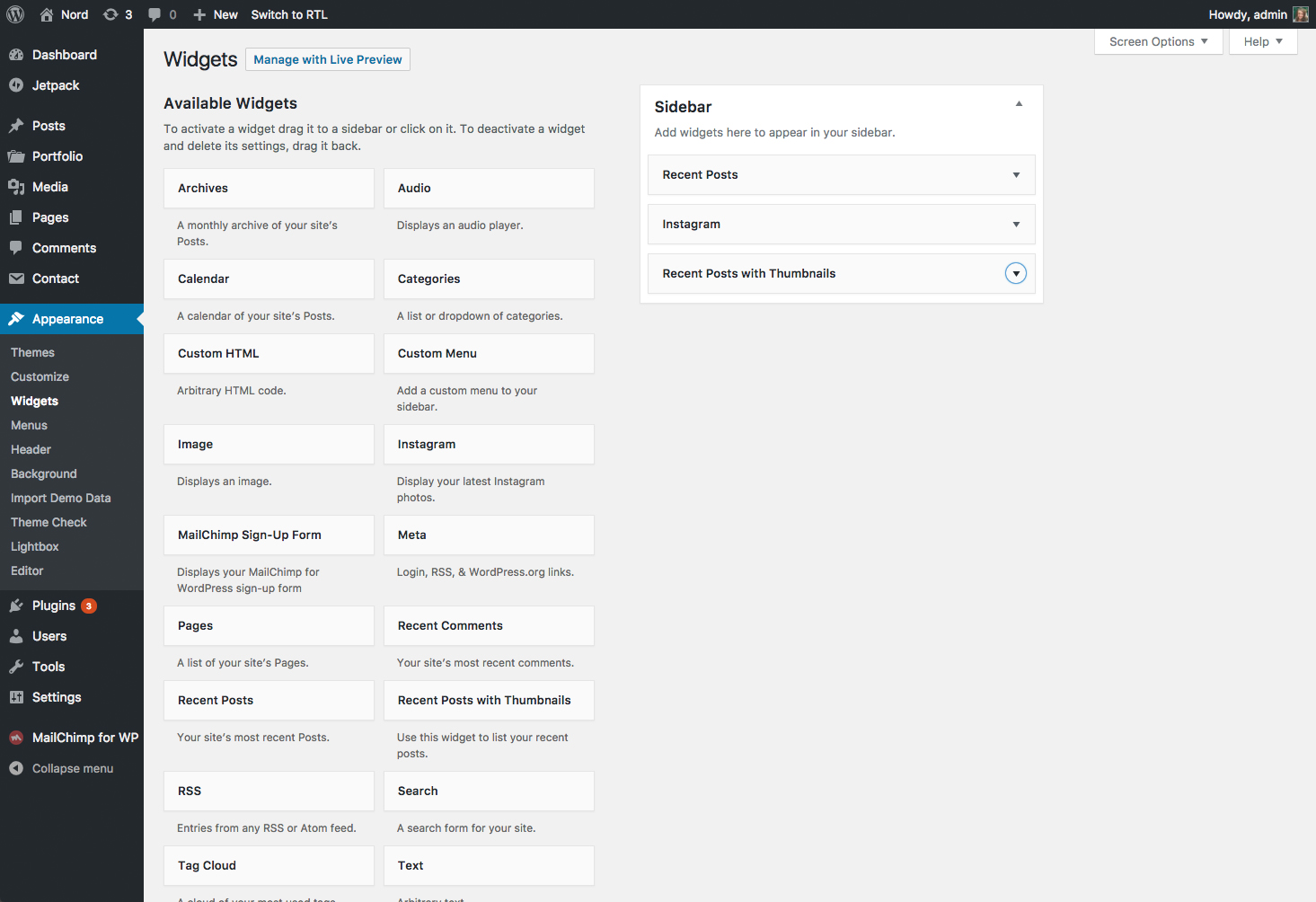Image resolution: width=1316 pixels, height=902 pixels.
Task: Click the admin avatar thumbnail
Action: (x=1300, y=14)
